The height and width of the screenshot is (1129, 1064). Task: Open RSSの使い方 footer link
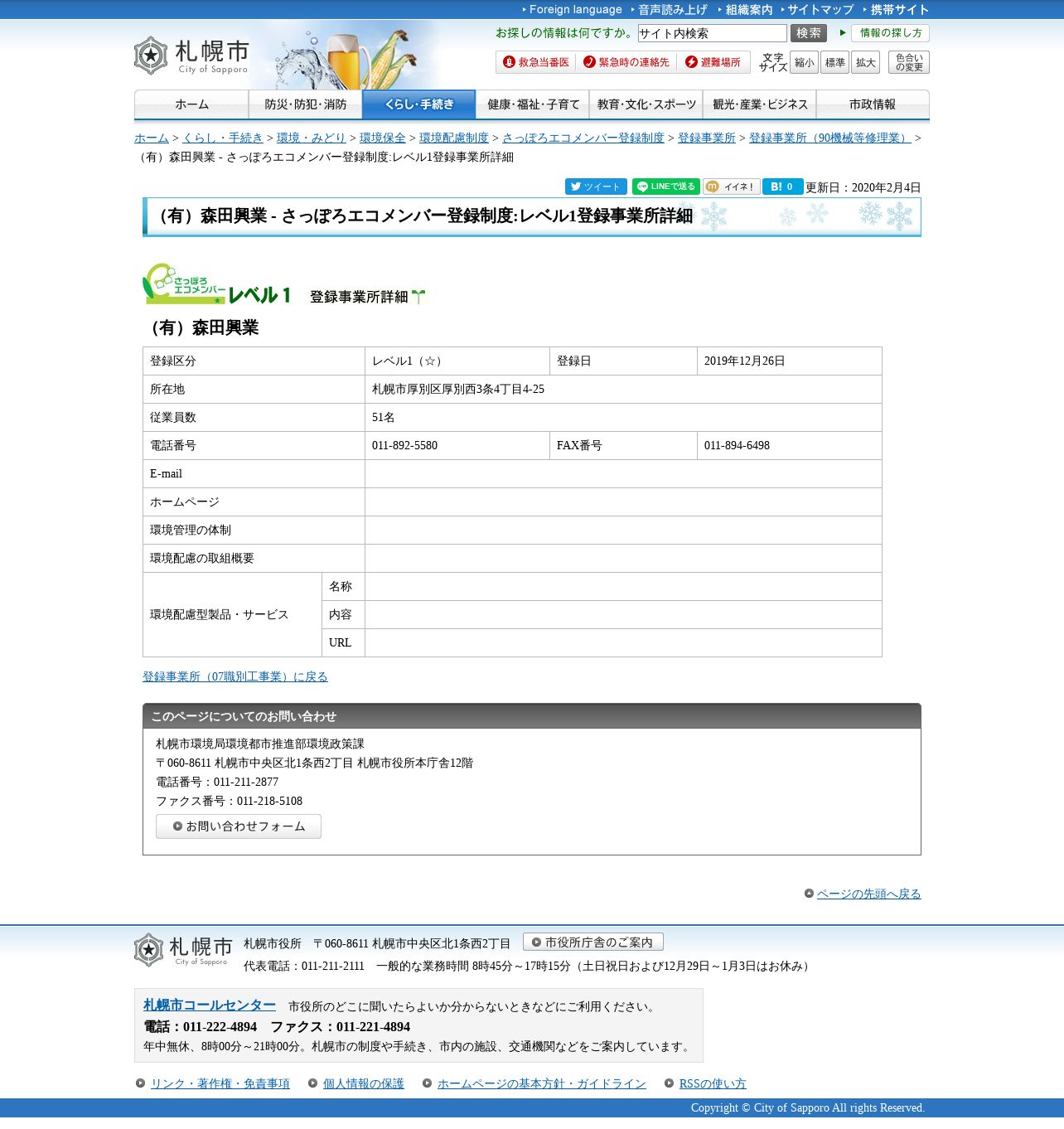pos(713,1083)
